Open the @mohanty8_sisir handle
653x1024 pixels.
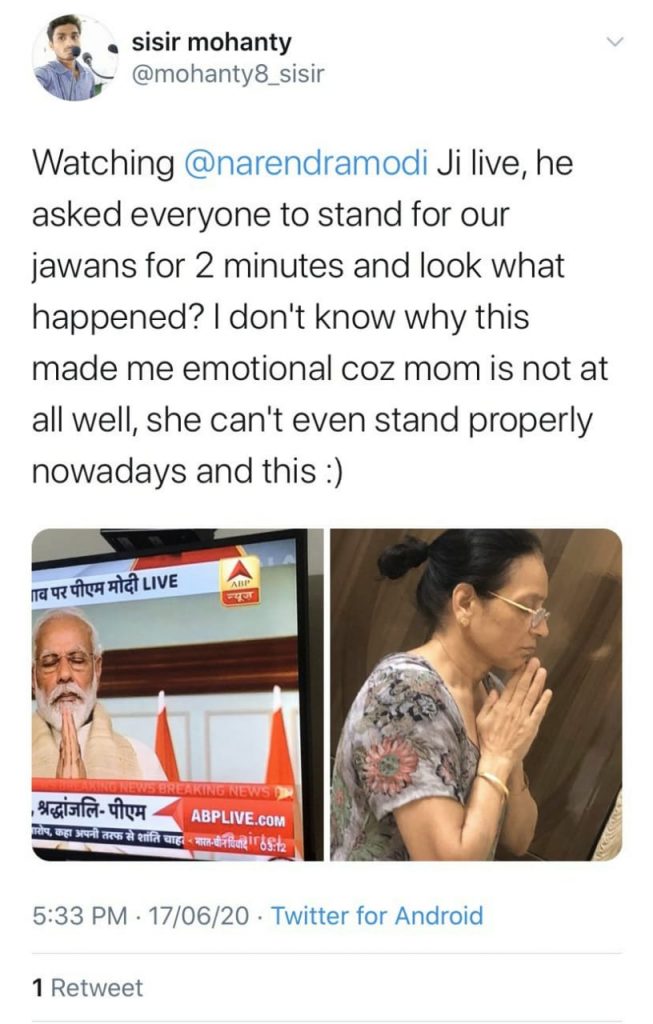tap(228, 74)
